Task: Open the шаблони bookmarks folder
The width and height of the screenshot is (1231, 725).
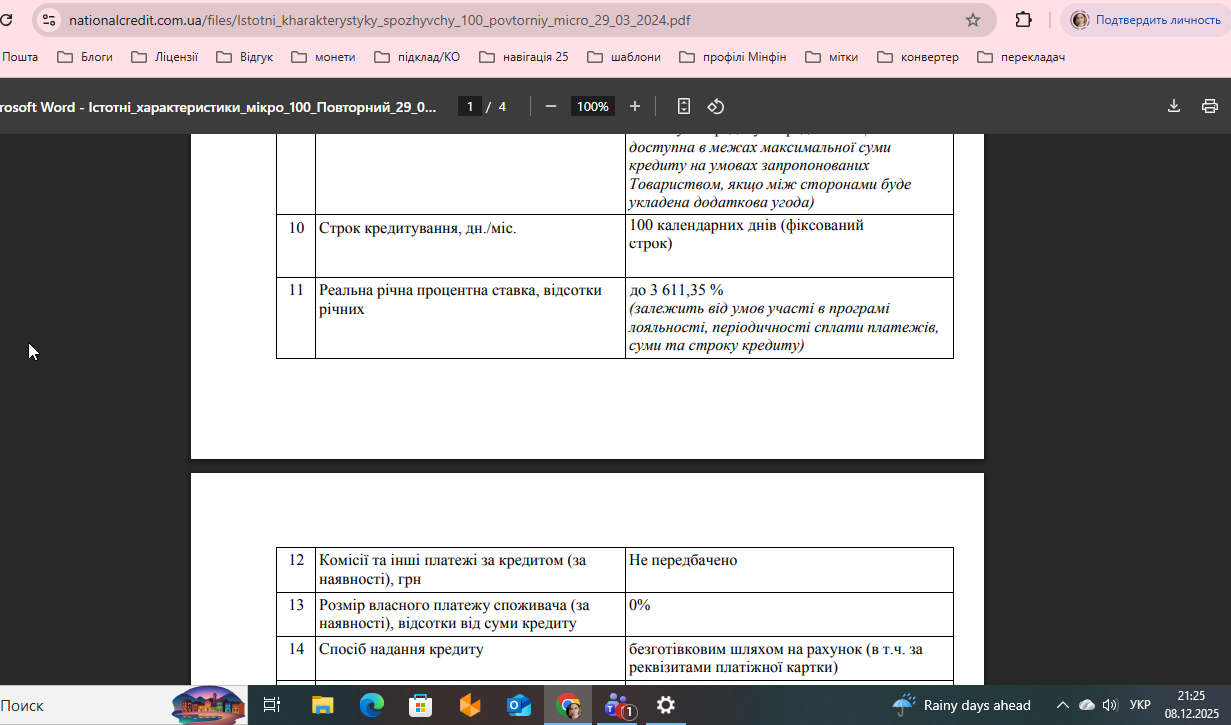Action: coord(624,57)
